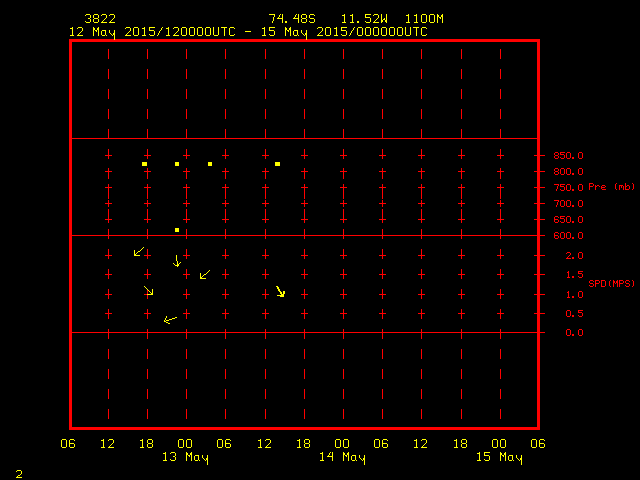Click the southwest wind arrow near 1.5 speed
640x480 pixels.
tap(205, 274)
